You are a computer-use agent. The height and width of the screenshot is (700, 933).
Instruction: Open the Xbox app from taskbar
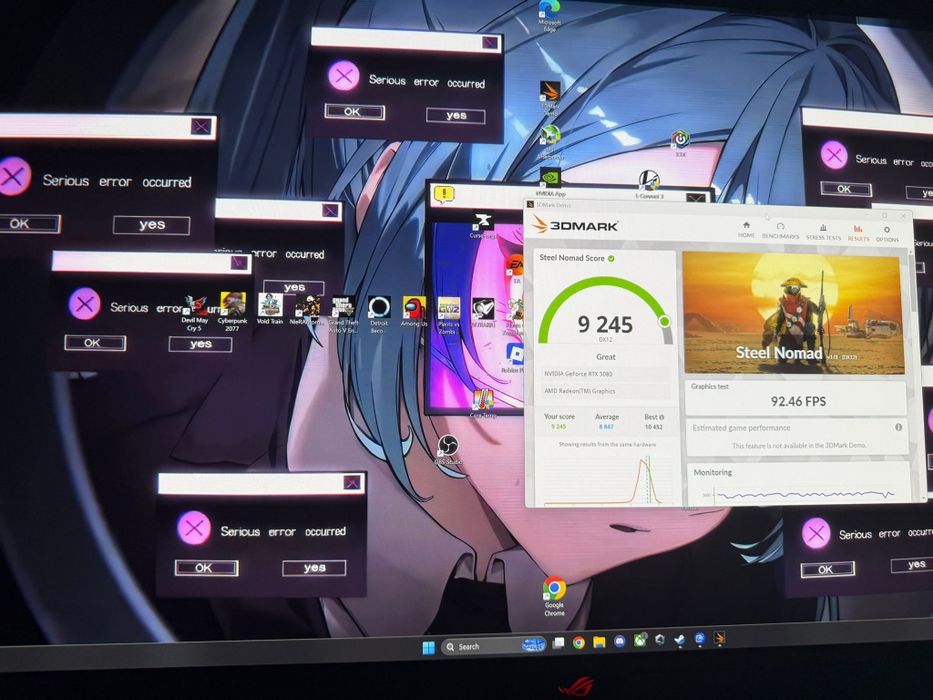click(x=640, y=640)
